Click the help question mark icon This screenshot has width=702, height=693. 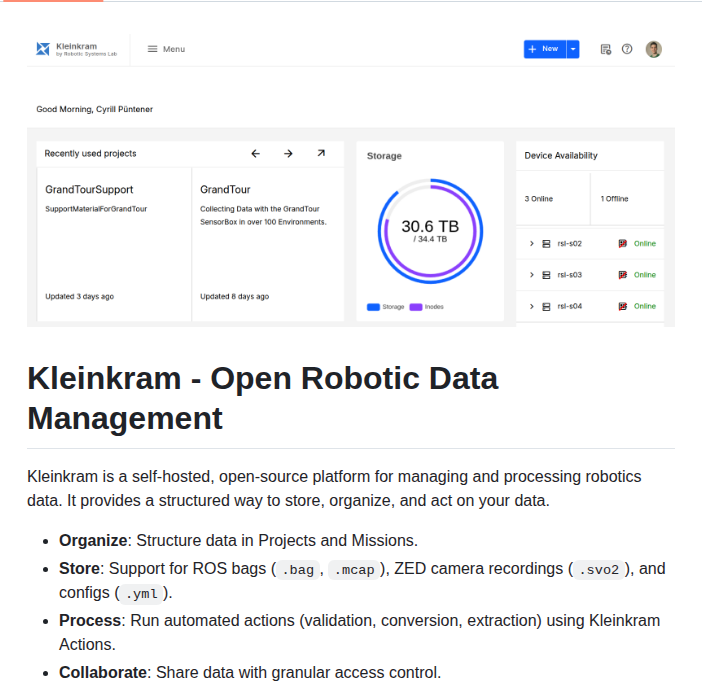tap(627, 49)
